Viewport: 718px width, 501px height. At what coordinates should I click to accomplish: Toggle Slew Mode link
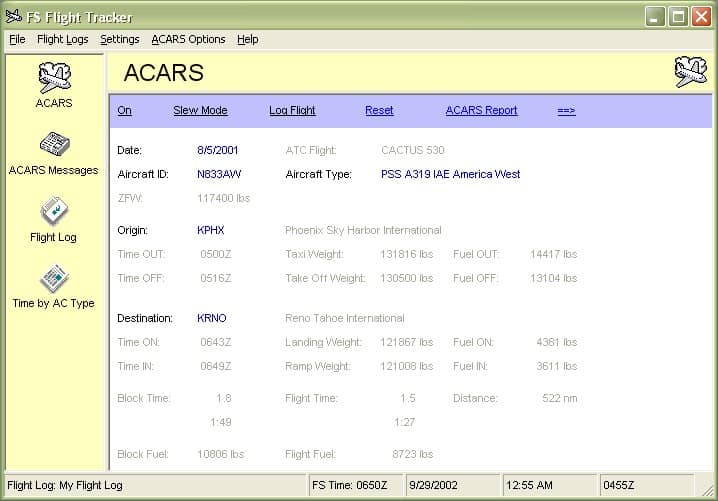tap(200, 110)
